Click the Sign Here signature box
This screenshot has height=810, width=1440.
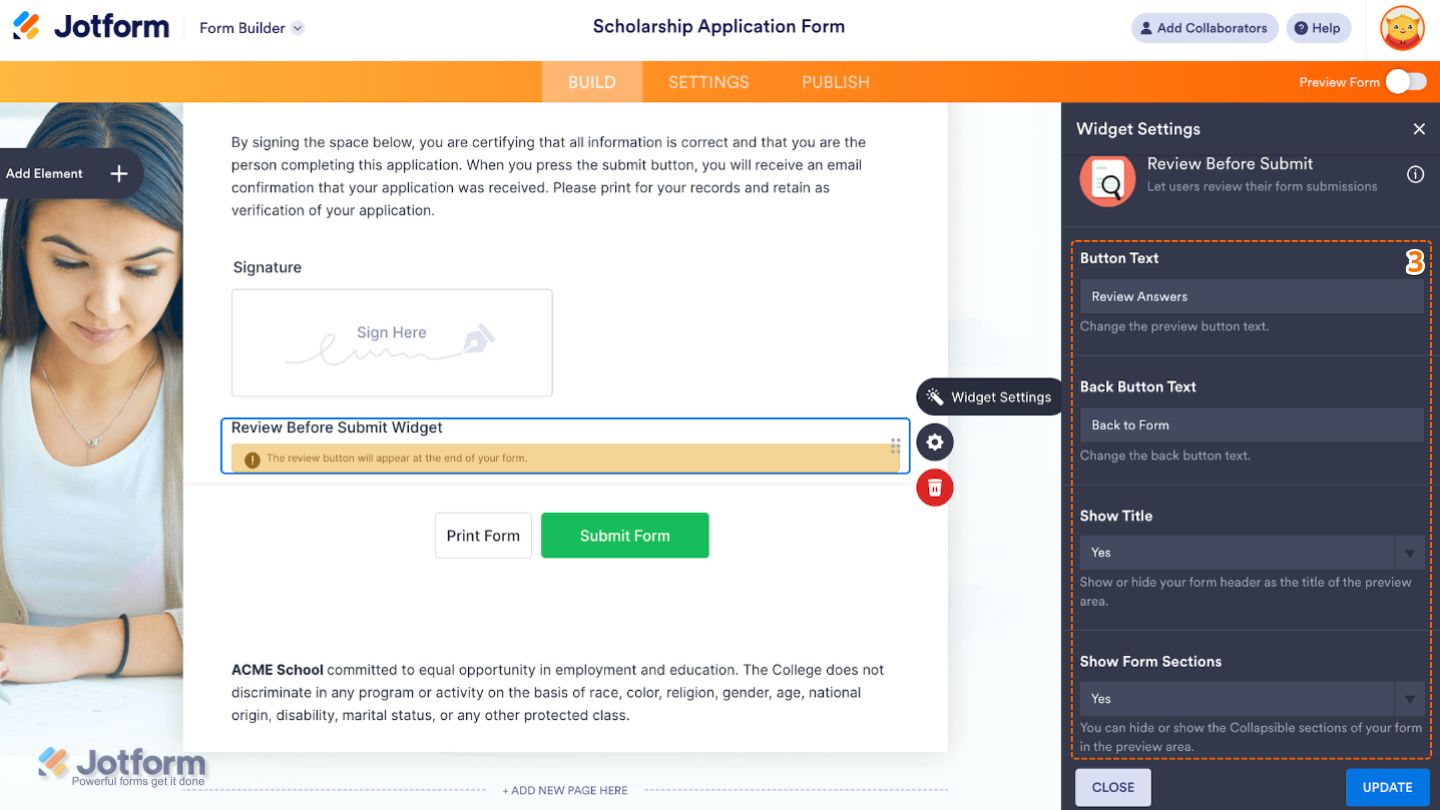[x=392, y=343]
